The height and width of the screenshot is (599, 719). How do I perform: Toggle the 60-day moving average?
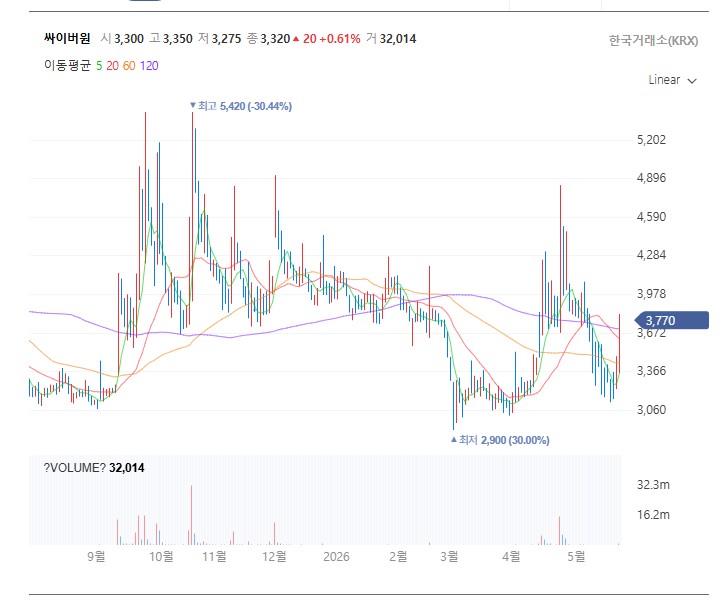point(129,66)
